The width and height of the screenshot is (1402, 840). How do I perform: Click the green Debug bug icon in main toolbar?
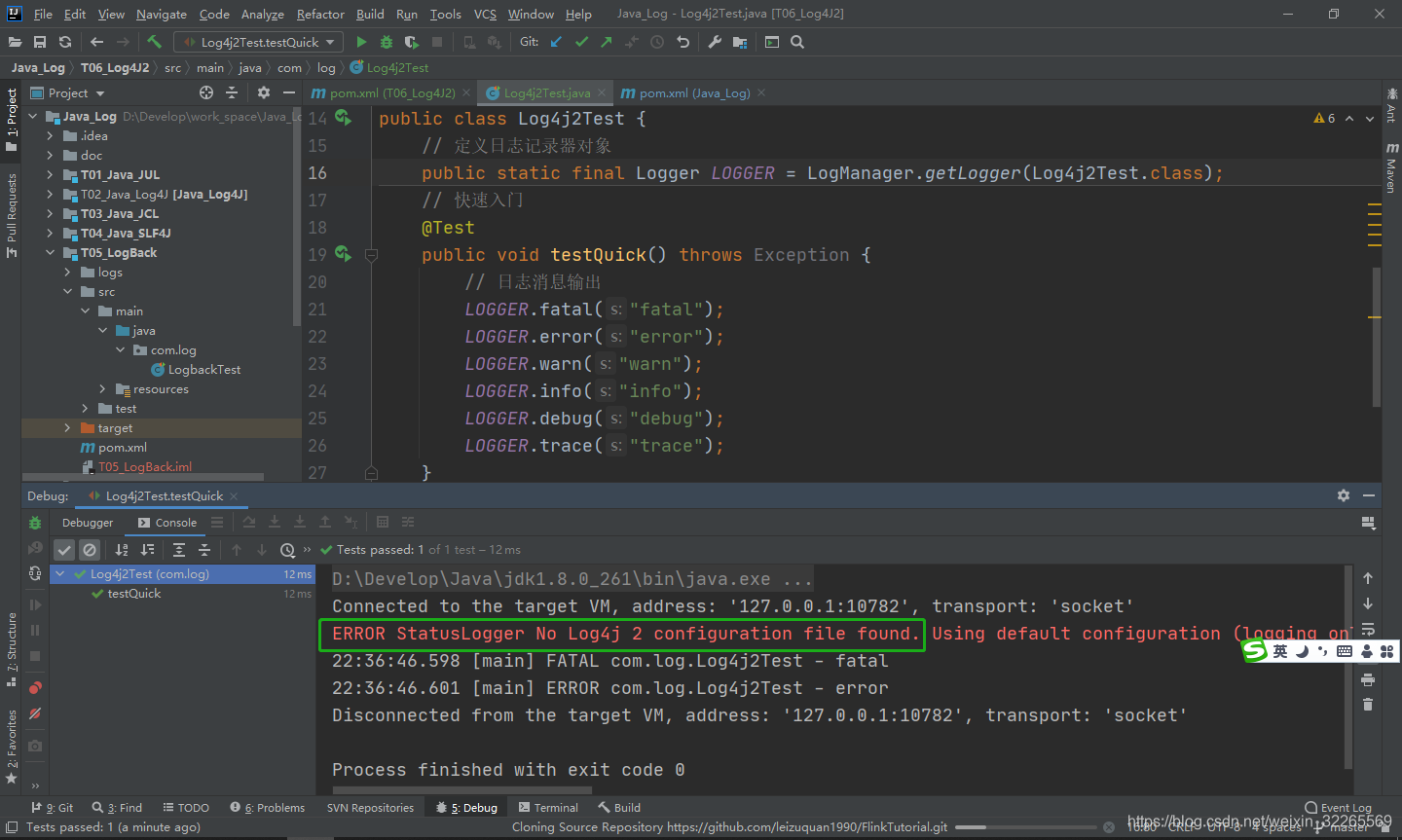coord(387,42)
